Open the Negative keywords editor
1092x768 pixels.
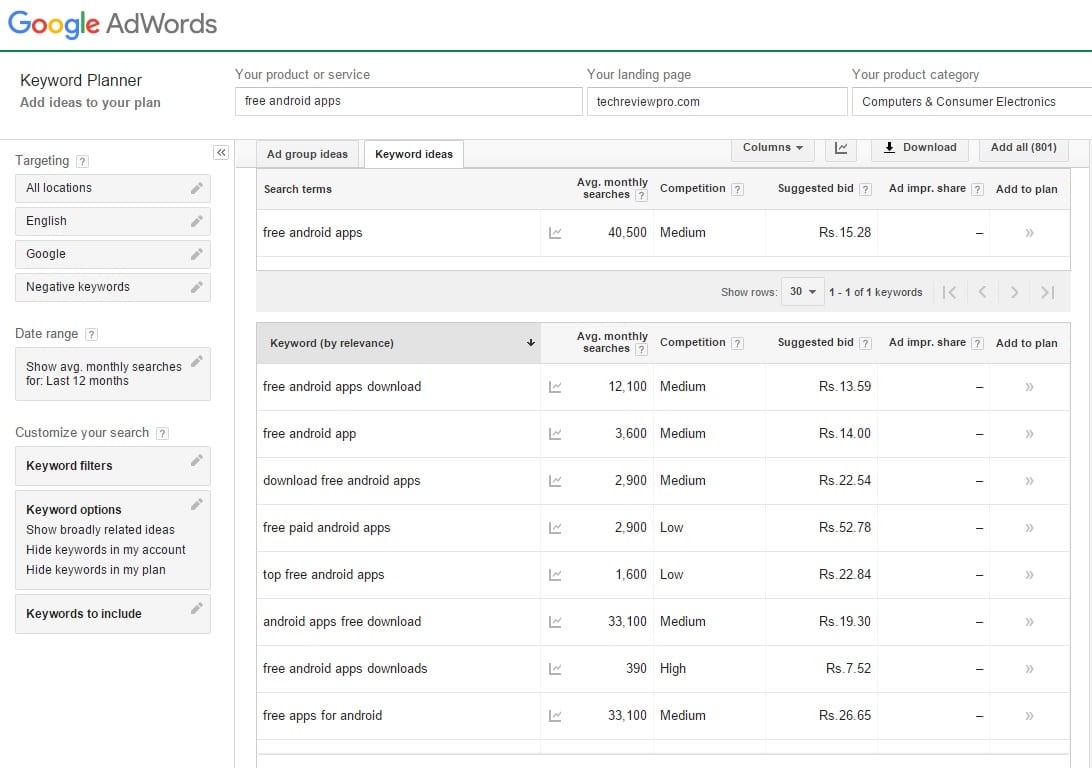pos(197,286)
